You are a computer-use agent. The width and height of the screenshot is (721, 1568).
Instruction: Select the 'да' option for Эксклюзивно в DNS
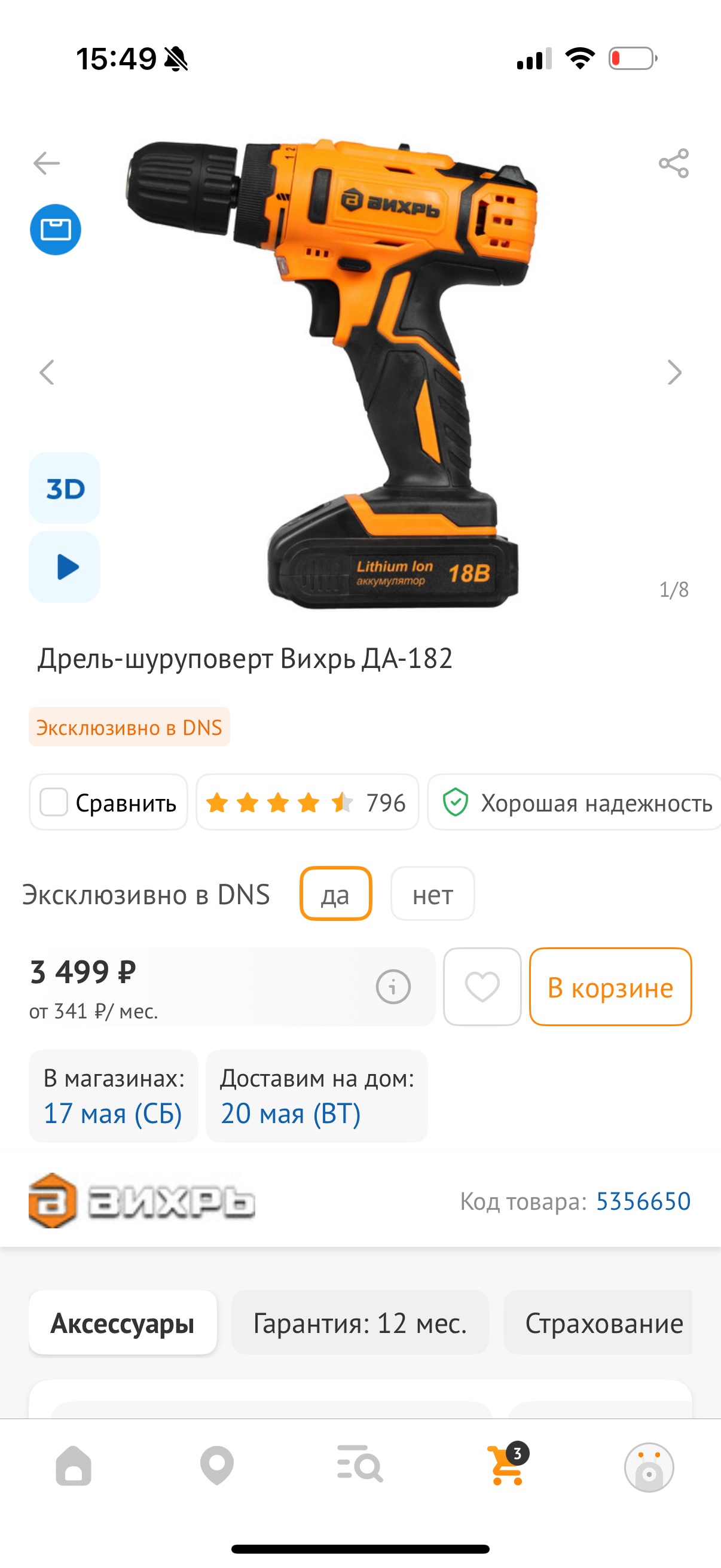pyautogui.click(x=336, y=893)
